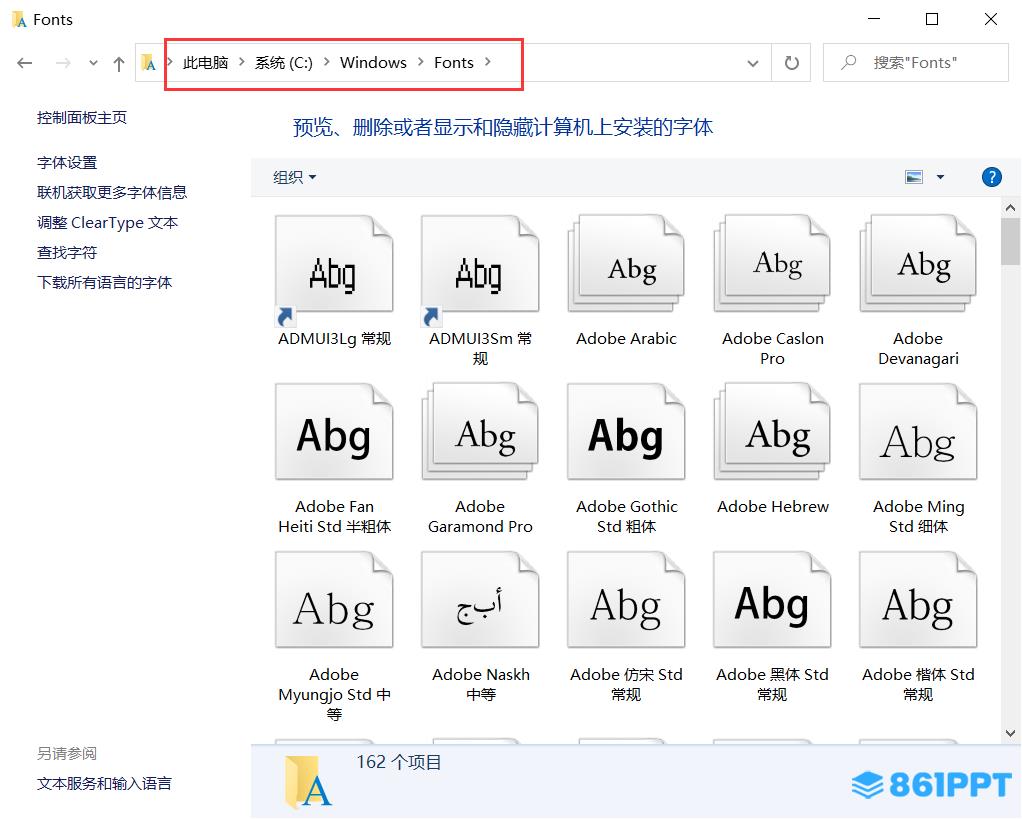Select the Adobe Hebrew font icon
1022x819 pixels.
(772, 431)
